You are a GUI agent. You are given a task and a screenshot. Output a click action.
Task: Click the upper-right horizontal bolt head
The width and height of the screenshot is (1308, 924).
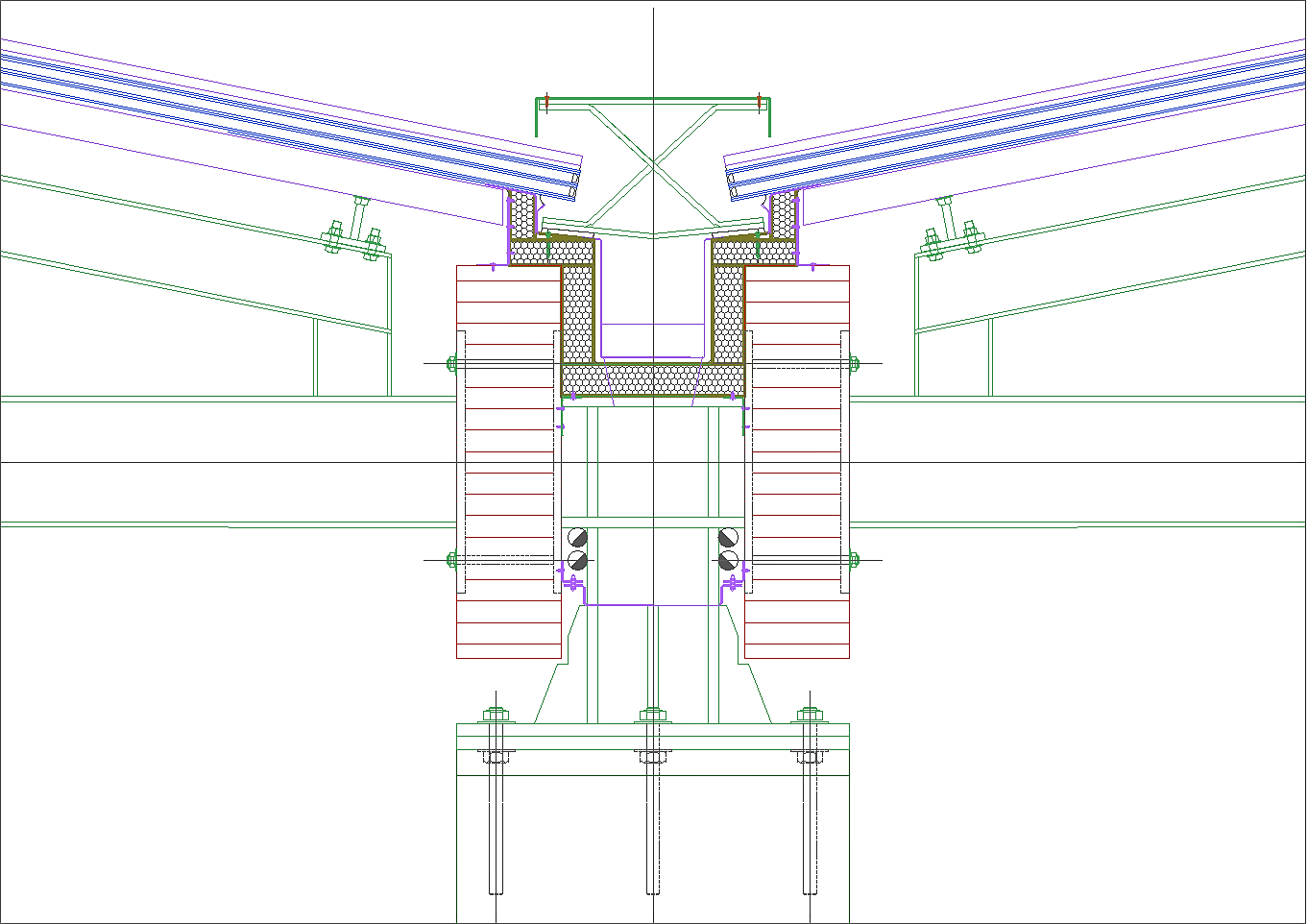click(x=854, y=363)
